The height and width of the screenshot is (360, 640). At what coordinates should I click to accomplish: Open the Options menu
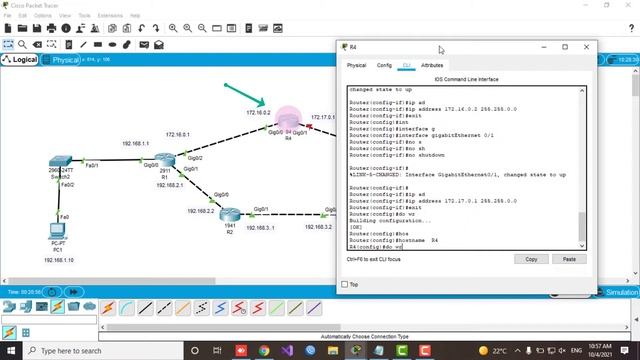43,16
